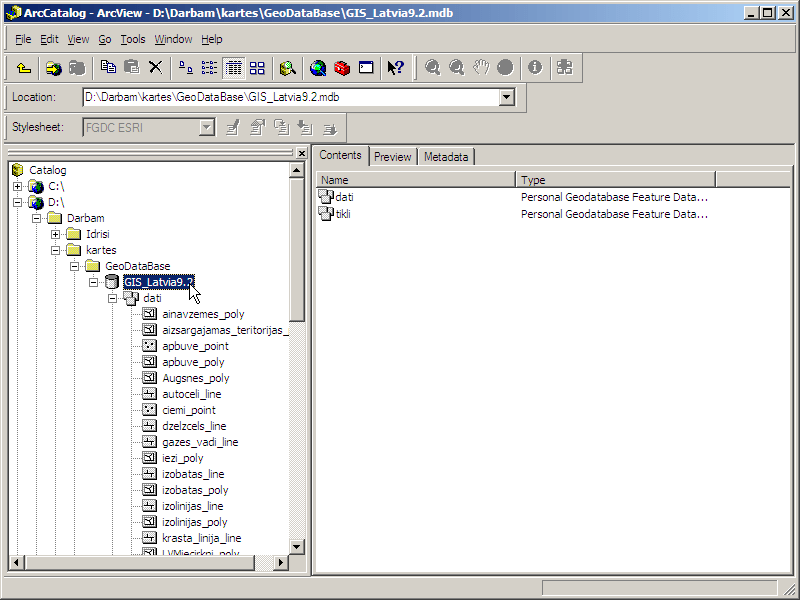
Task: Collapse the GIS_Latvia9.2 geodatabase node
Action: [x=93, y=282]
